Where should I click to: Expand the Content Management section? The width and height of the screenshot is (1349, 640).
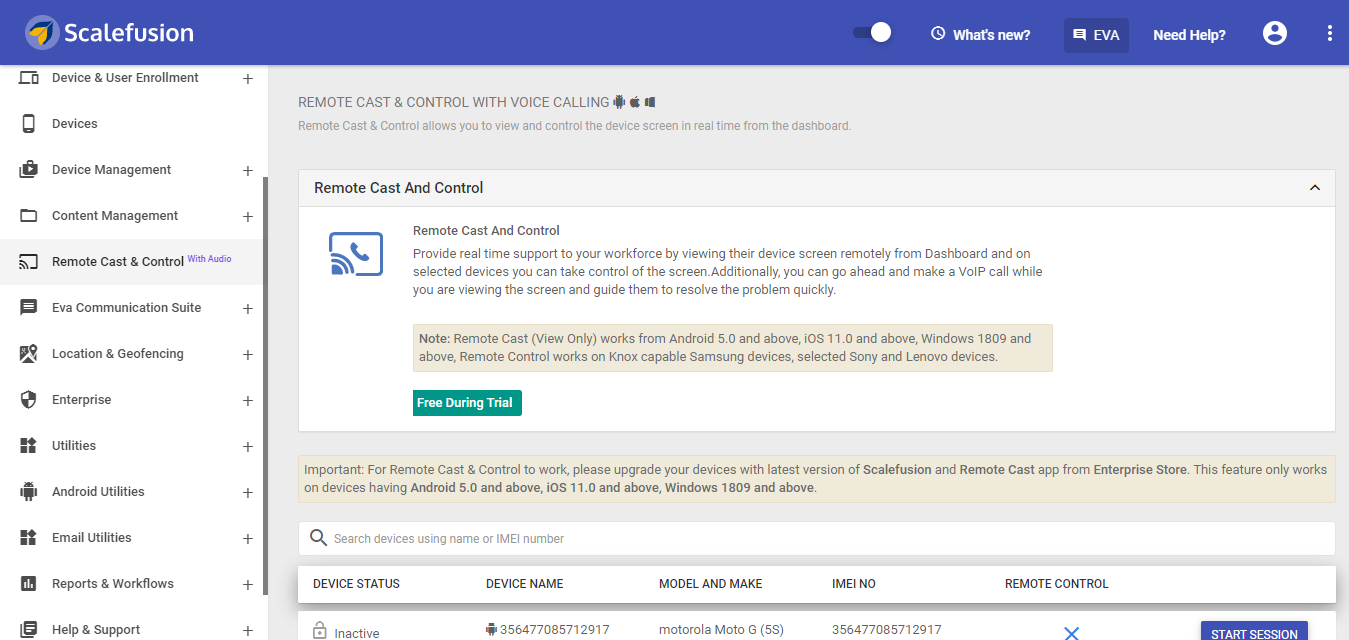(248, 217)
